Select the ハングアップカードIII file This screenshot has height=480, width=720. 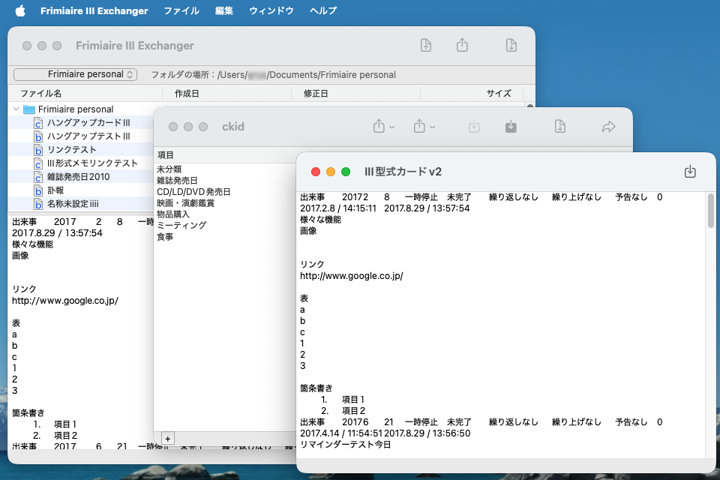(88, 122)
